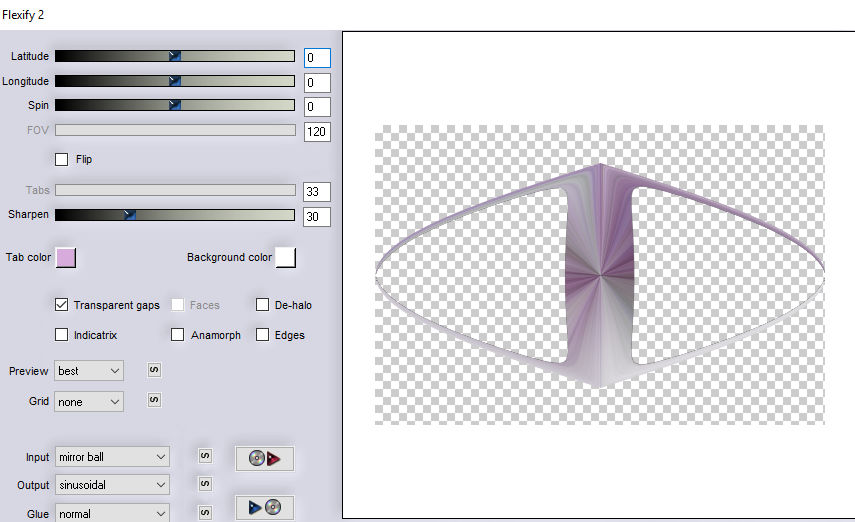855x522 pixels.
Task: Click the purple sinusoidal preview image
Action: tap(600, 275)
